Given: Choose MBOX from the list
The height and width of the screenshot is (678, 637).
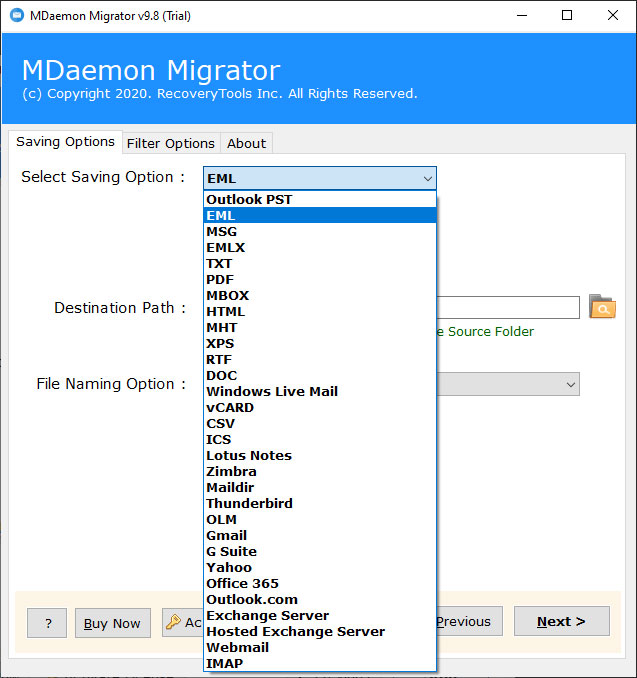Looking at the screenshot, I should pyautogui.click(x=320, y=295).
